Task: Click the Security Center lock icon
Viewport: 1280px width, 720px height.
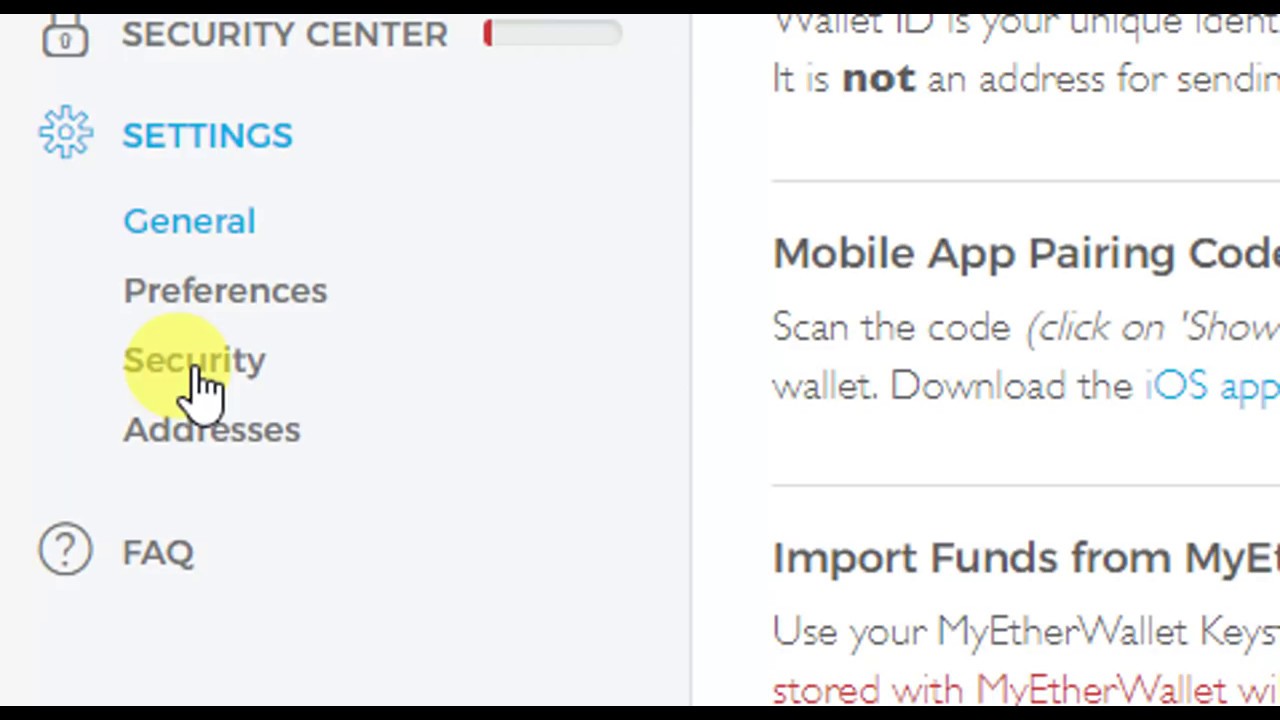Action: point(65,36)
